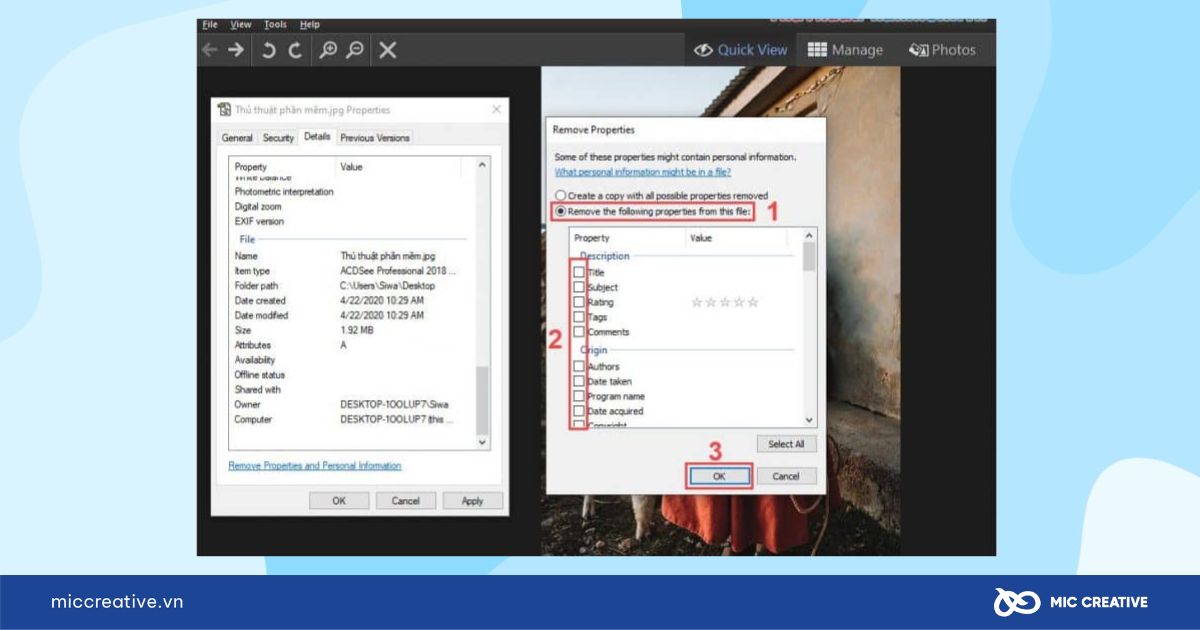
Task: Check the Date taken property checkbox
Action: 579,381
